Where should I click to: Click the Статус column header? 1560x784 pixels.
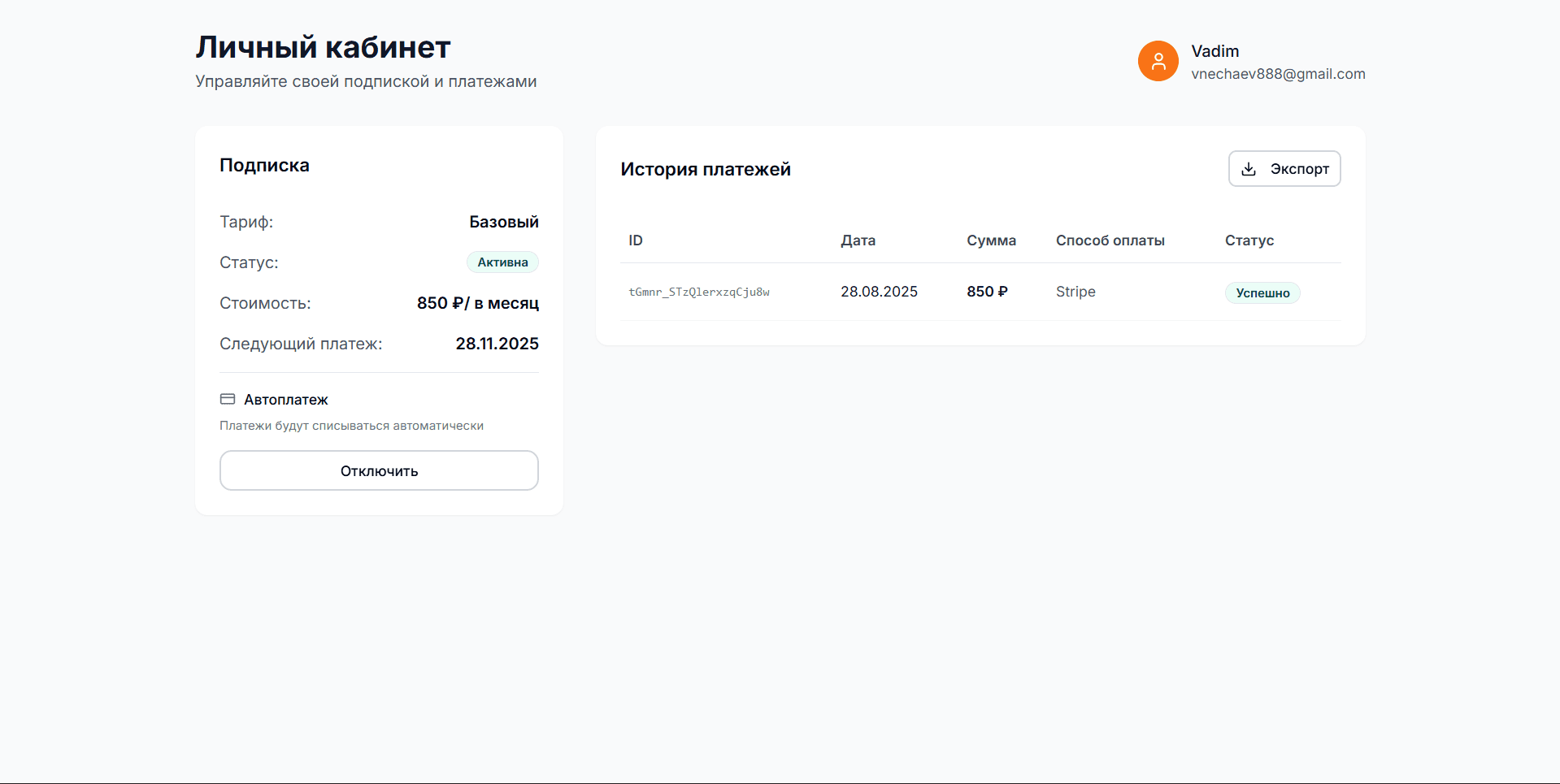(x=1249, y=240)
